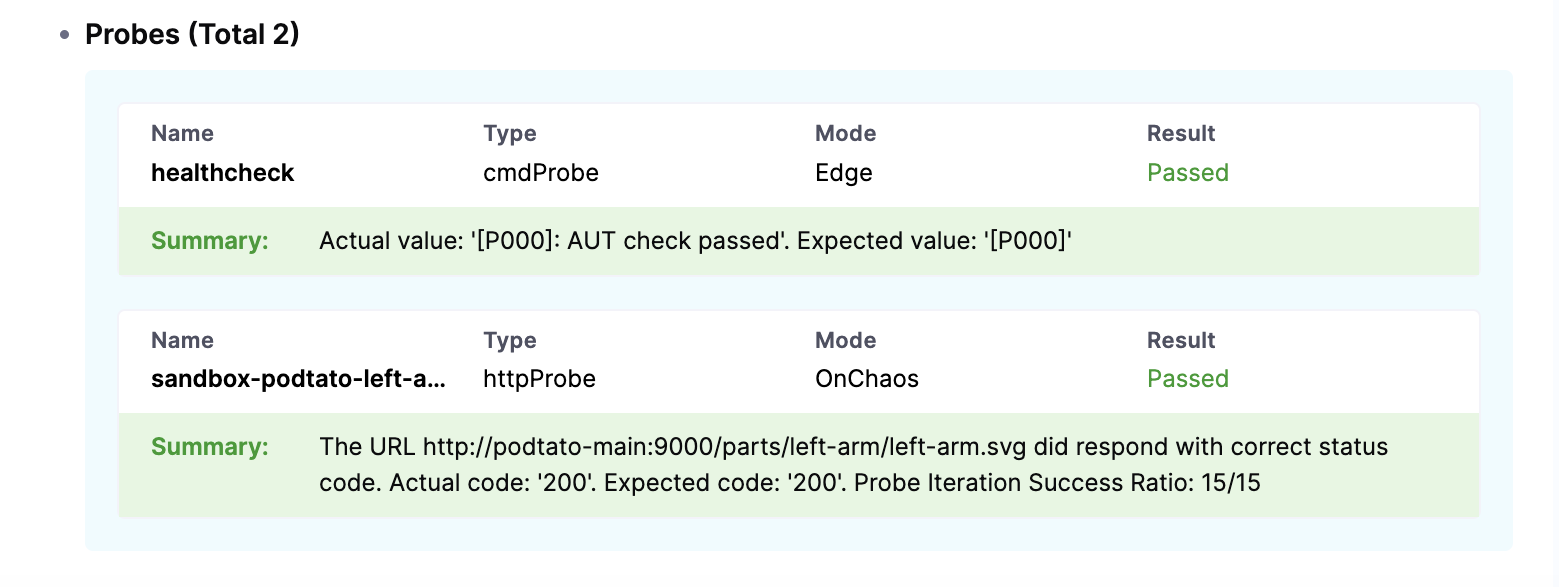The width and height of the screenshot is (1559, 587).
Task: Click the httpProbe's Passed result
Action: [x=1188, y=379]
